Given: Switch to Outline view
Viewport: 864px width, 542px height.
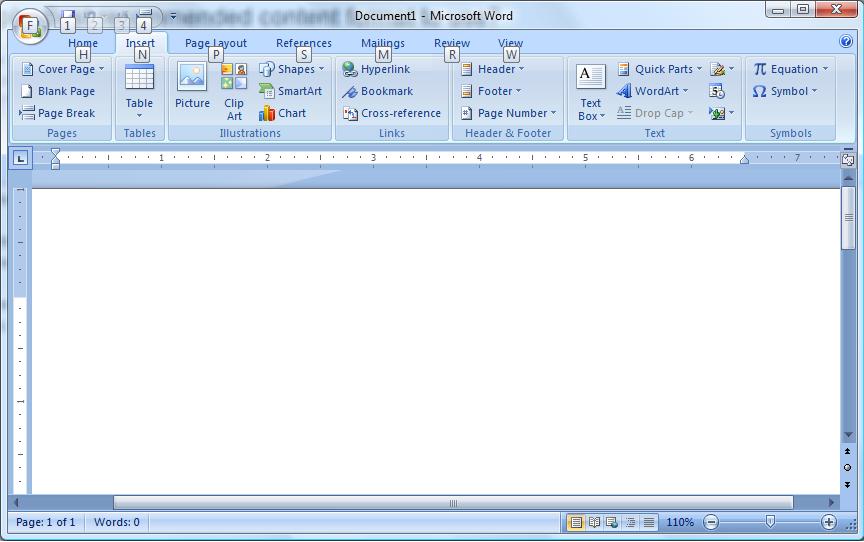Looking at the screenshot, I should click(x=630, y=522).
